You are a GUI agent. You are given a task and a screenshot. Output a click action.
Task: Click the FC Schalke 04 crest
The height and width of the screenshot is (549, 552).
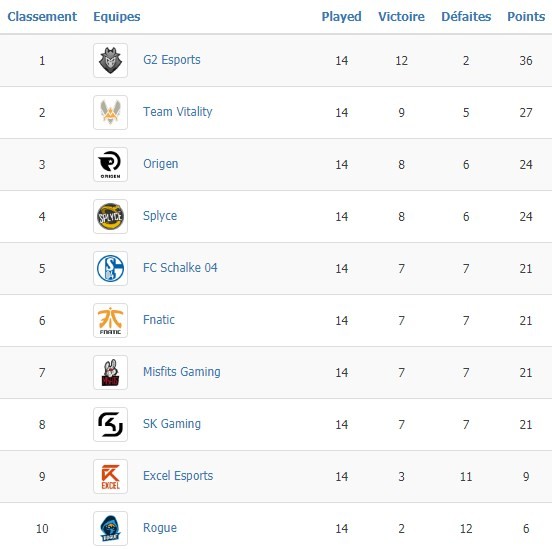click(x=111, y=269)
